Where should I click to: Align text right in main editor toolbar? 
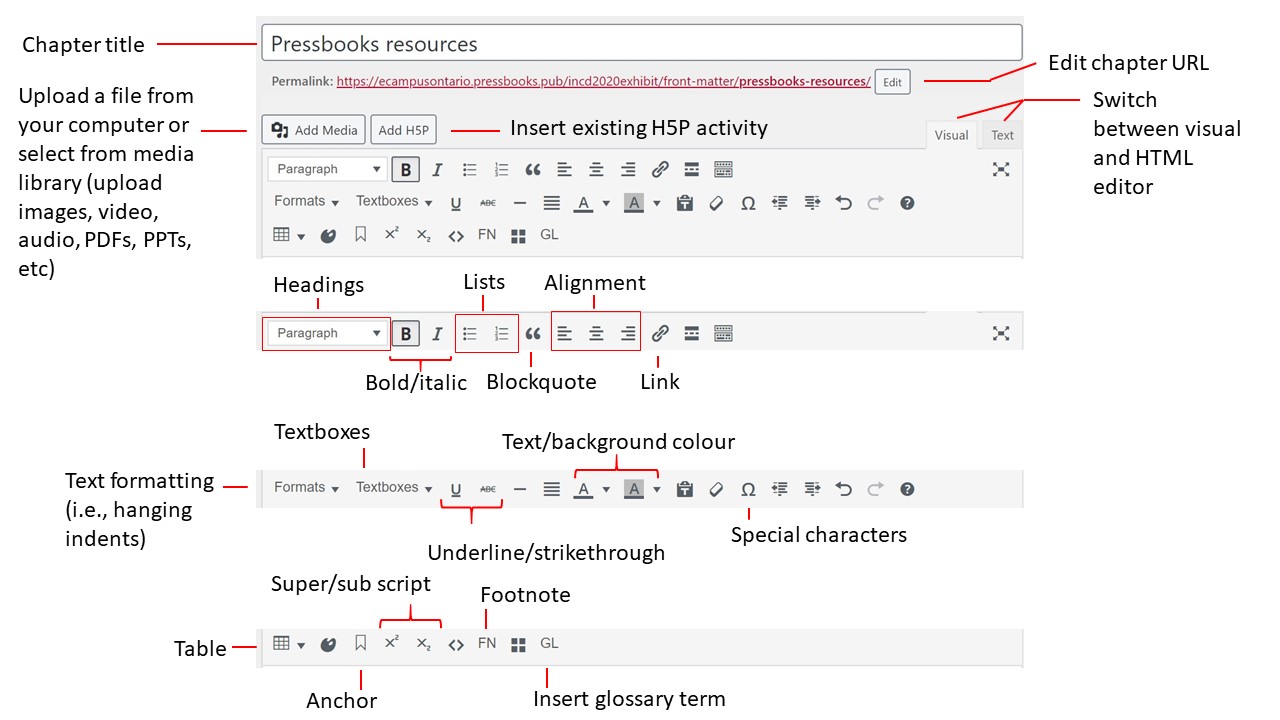click(628, 169)
